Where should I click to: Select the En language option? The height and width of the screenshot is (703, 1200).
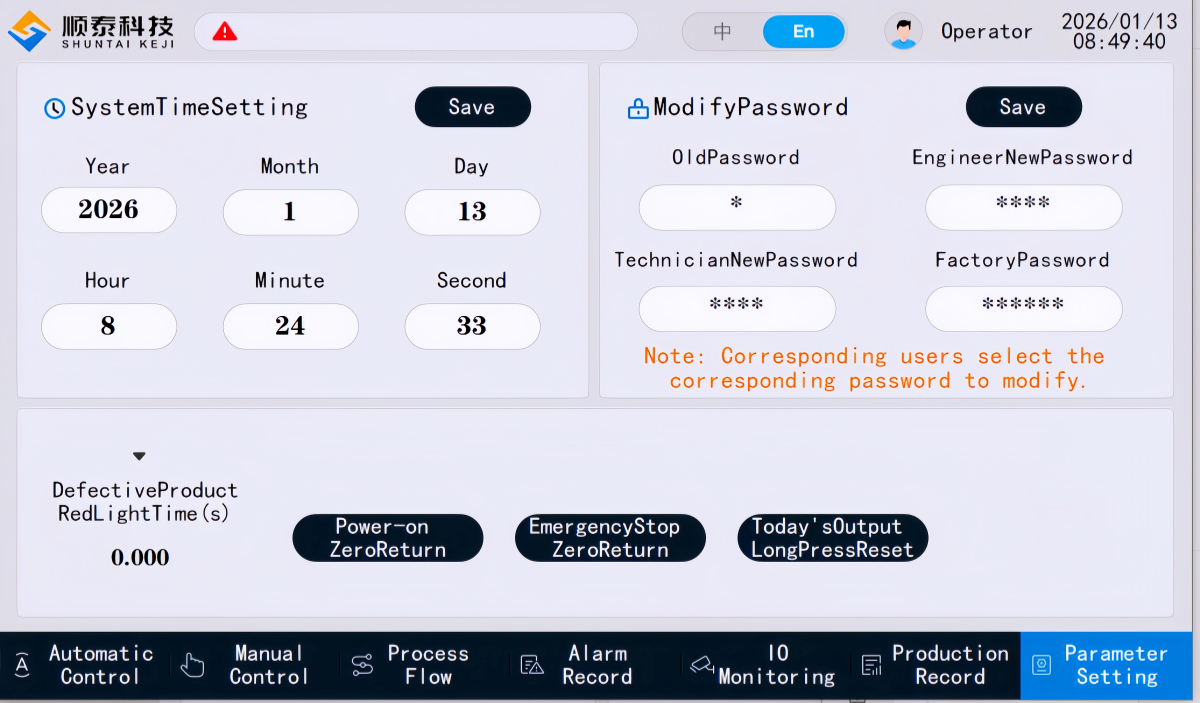[x=803, y=32]
